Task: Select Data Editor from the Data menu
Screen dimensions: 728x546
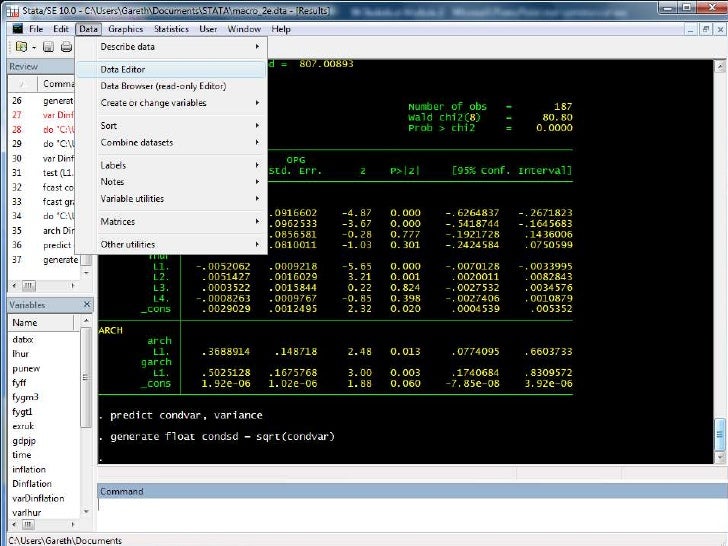Action: (x=123, y=70)
